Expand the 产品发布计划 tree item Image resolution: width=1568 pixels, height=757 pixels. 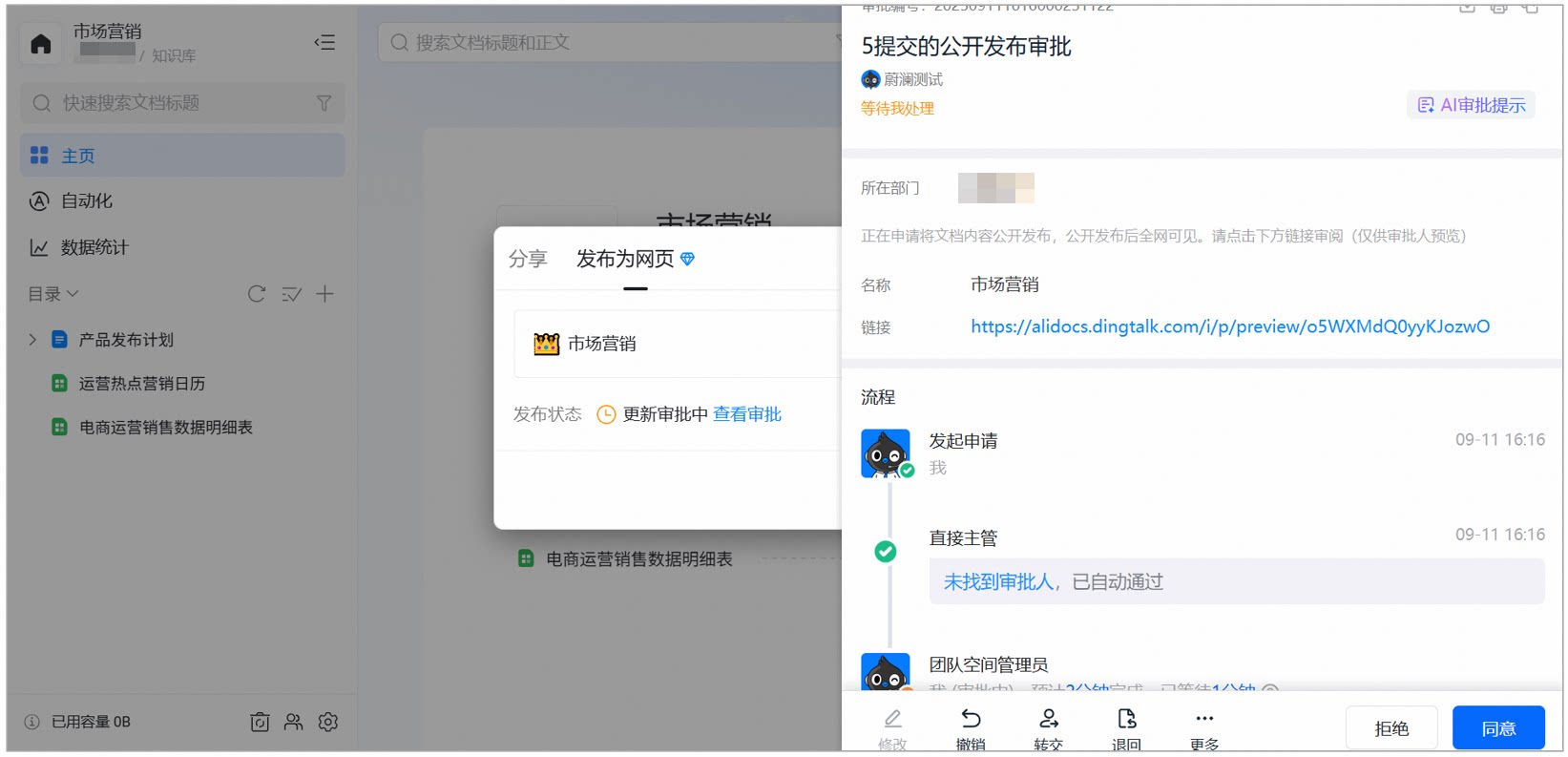pos(32,340)
